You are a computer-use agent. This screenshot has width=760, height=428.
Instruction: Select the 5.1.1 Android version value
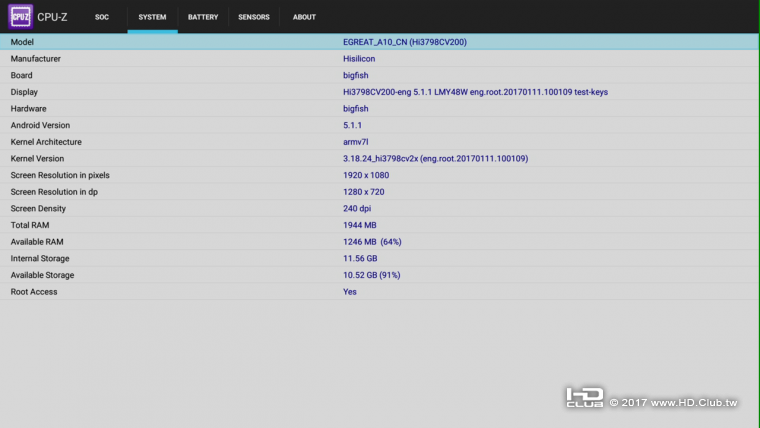352,125
